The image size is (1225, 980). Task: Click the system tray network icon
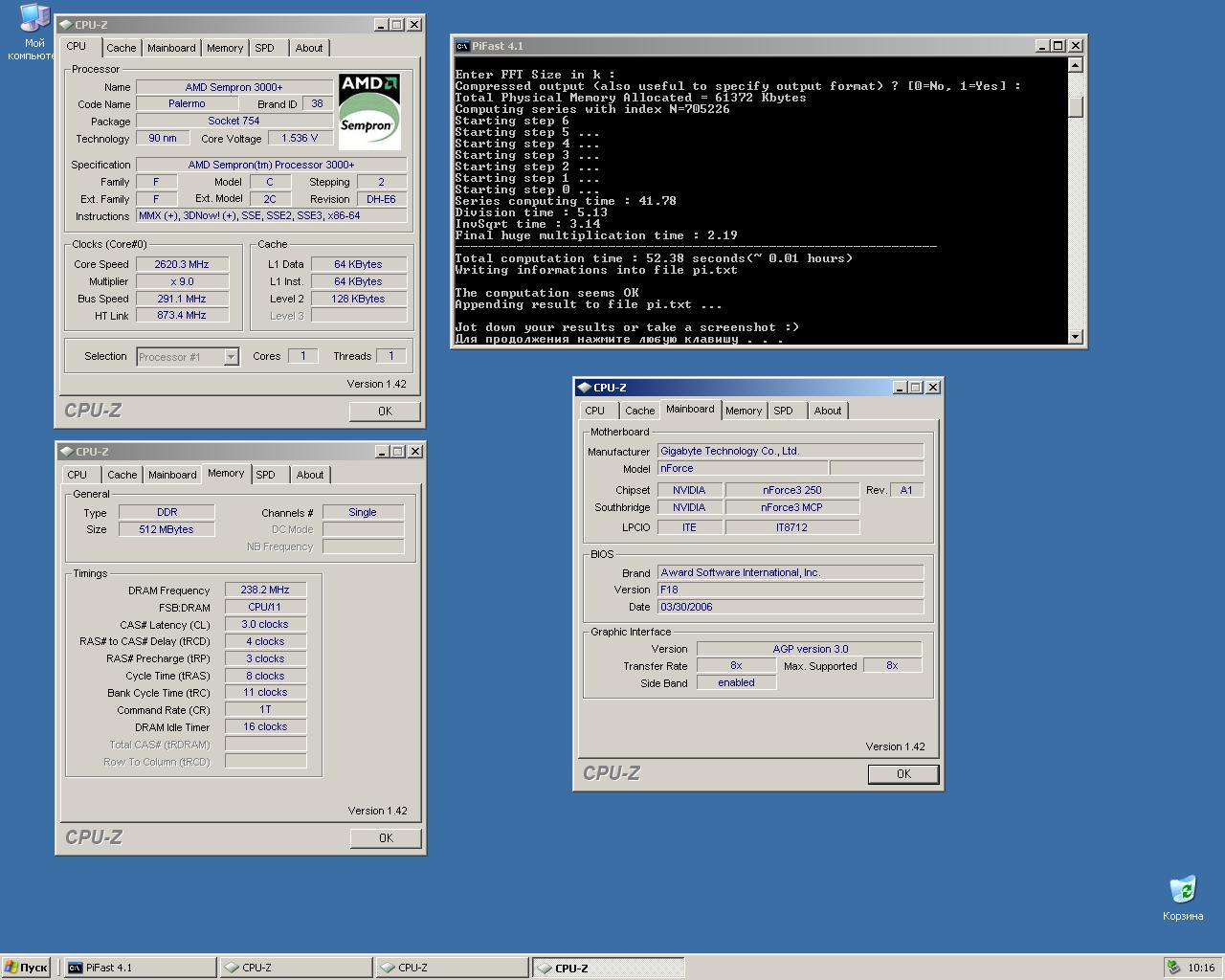tap(1173, 968)
